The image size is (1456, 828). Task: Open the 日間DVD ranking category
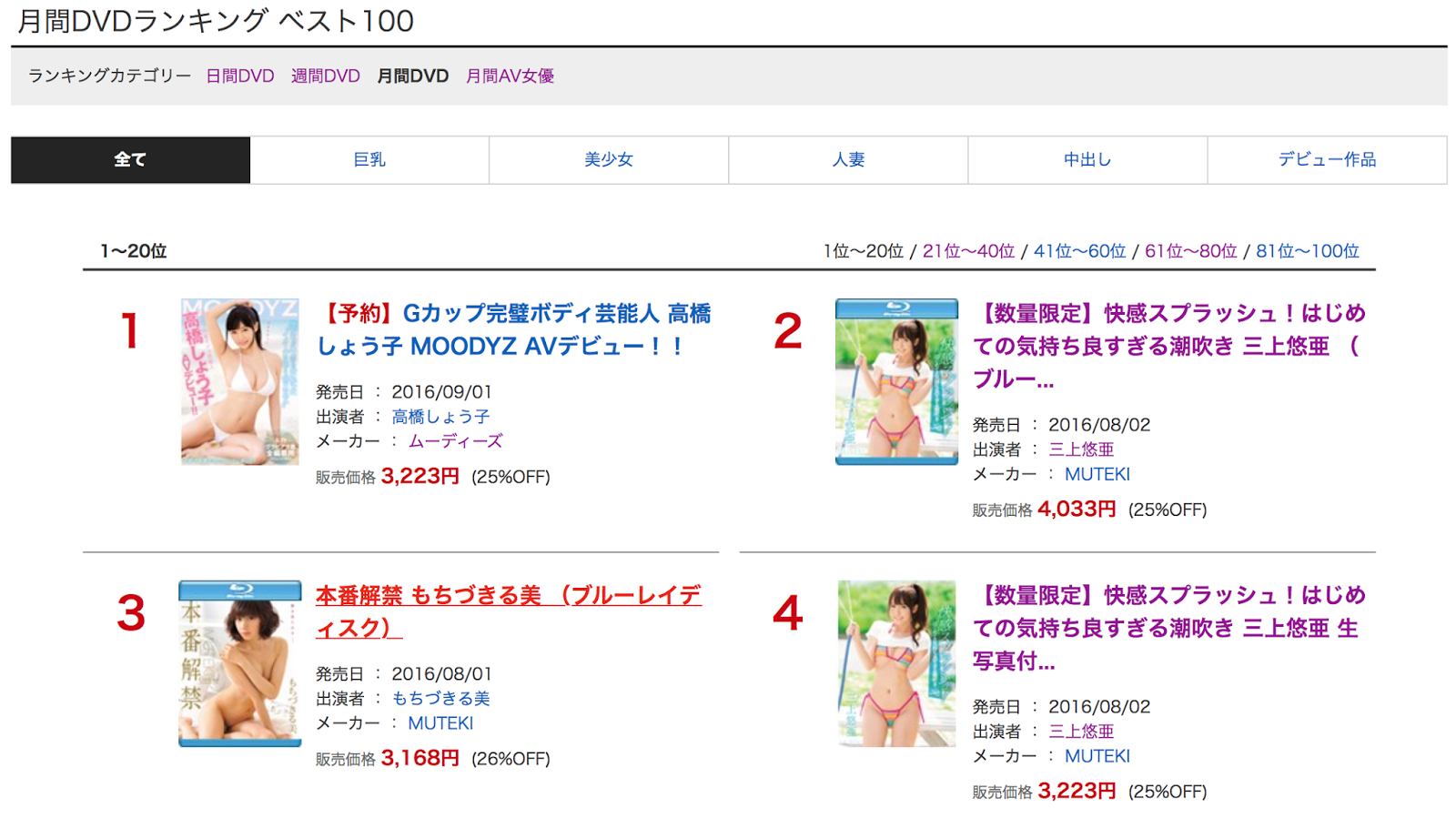(240, 76)
